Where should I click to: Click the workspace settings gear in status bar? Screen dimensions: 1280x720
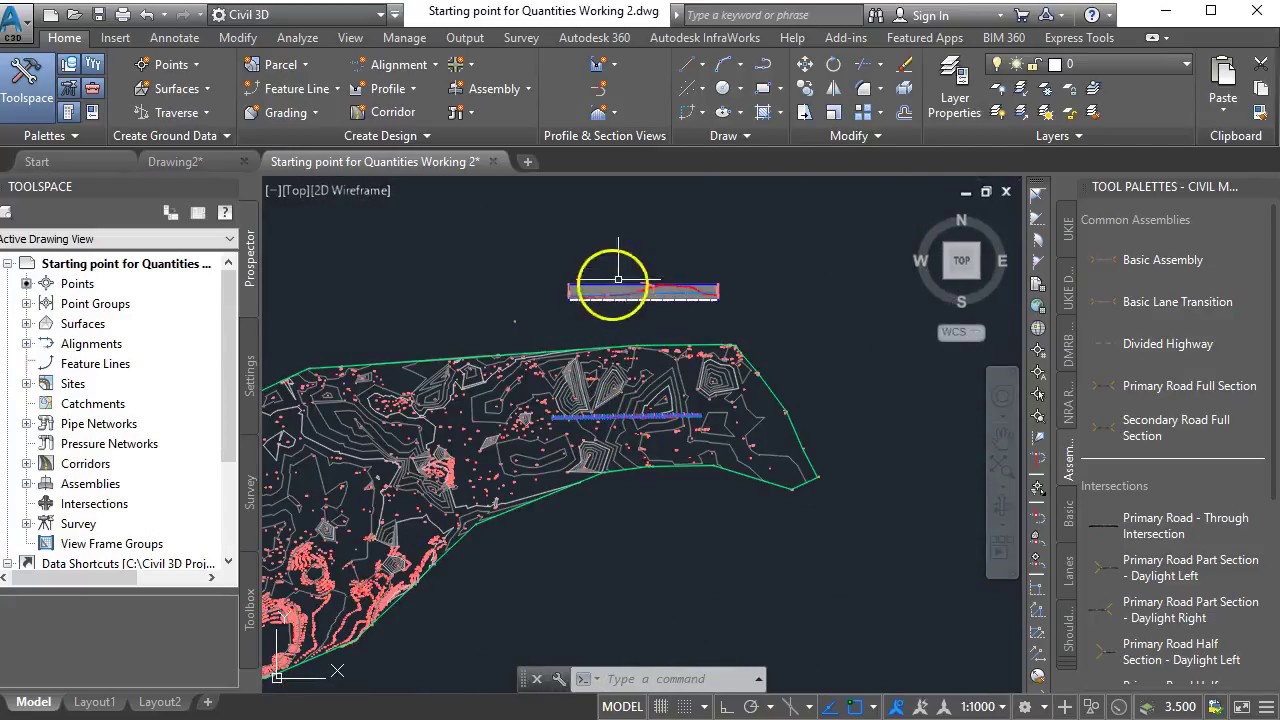(1024, 706)
